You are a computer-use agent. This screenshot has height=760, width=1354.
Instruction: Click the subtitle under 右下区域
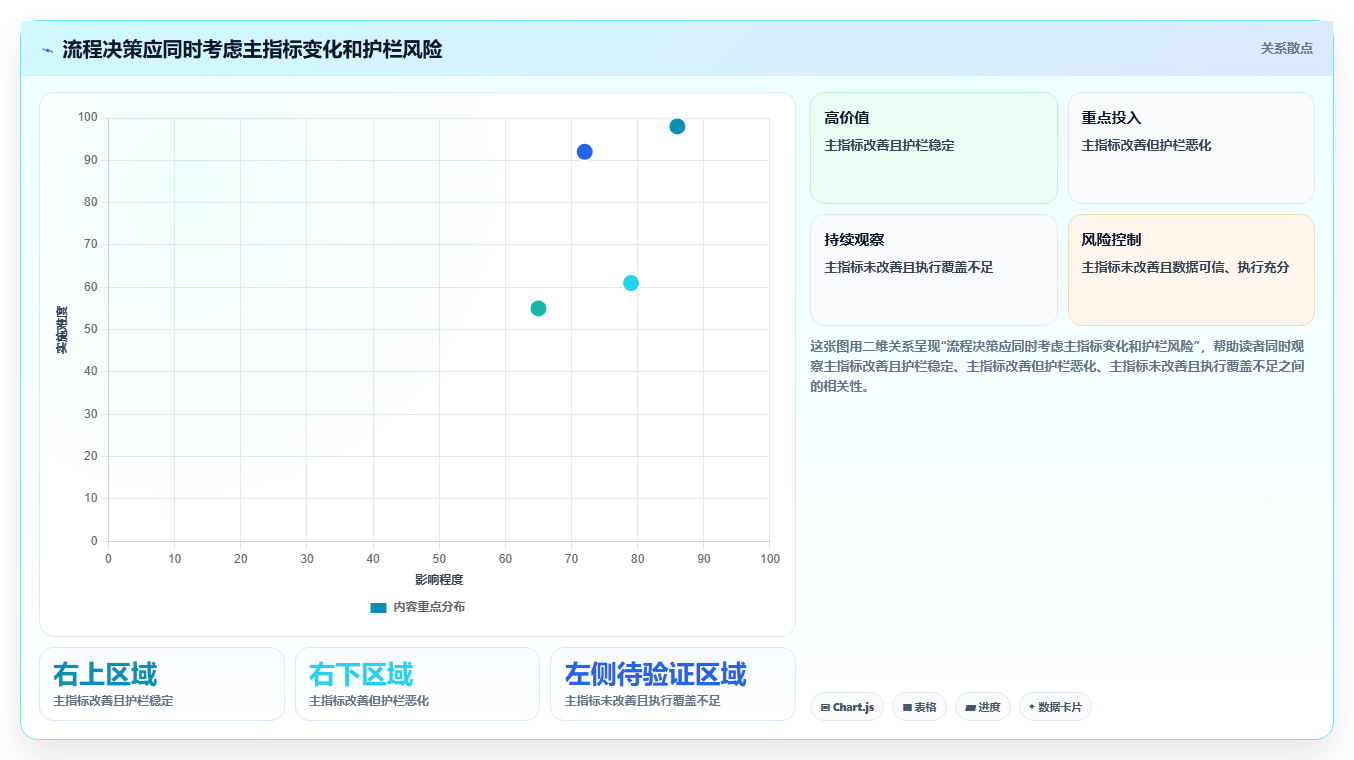[369, 701]
